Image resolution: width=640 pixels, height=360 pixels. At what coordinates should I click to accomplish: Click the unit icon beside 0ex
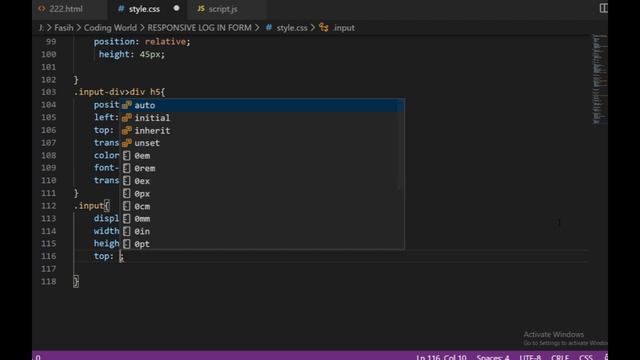coord(127,181)
